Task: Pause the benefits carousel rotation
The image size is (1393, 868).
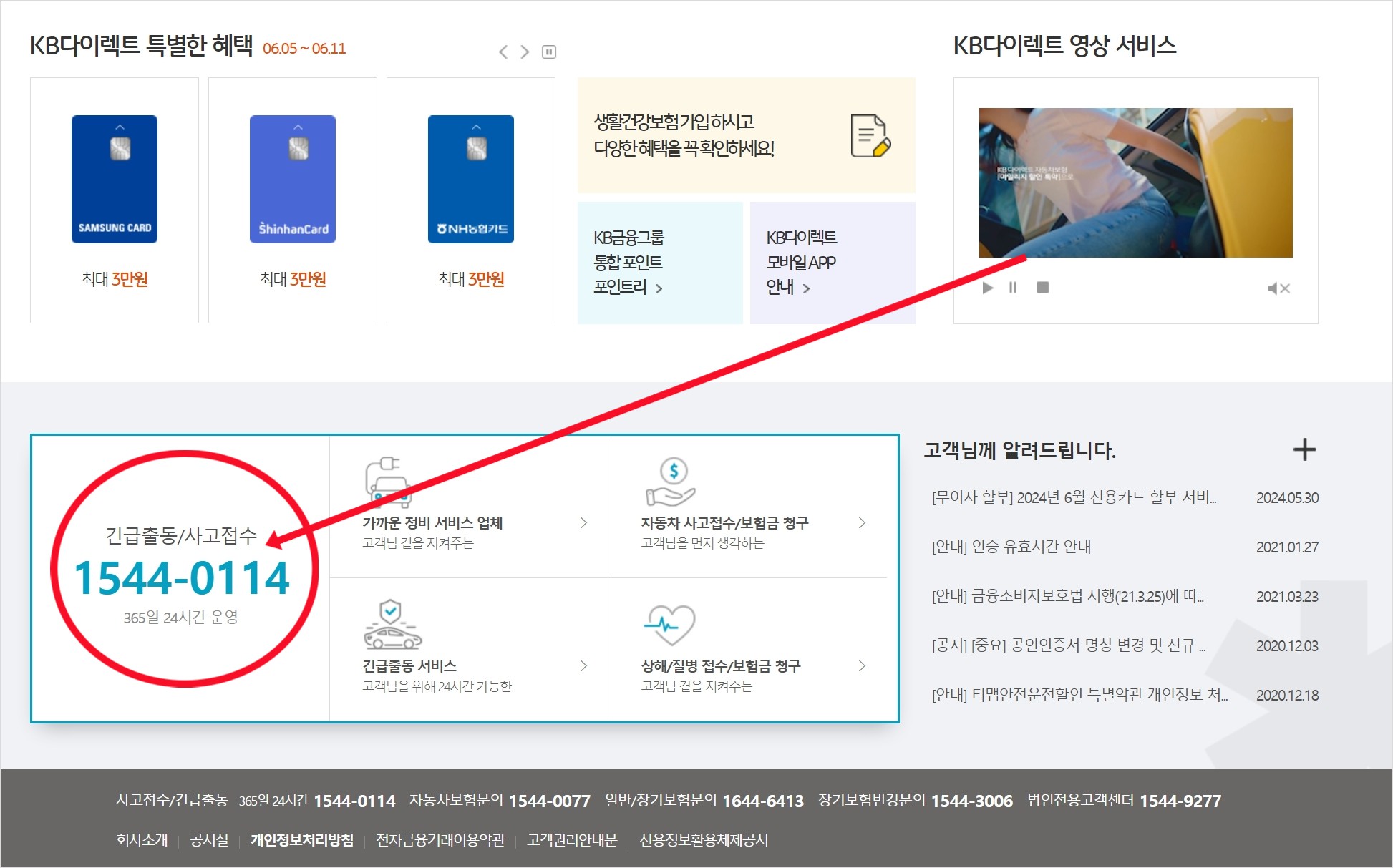Action: 549,52
